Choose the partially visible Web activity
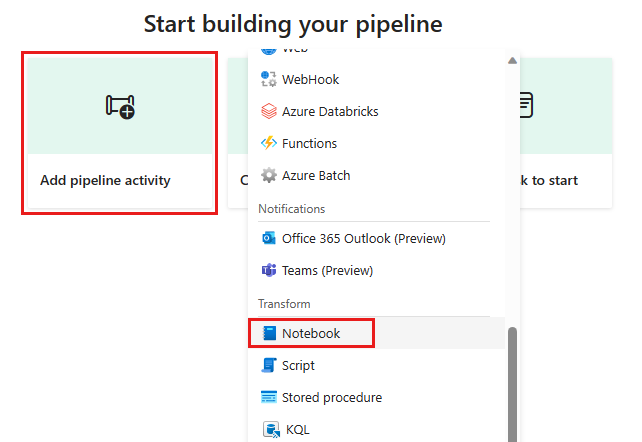The image size is (642, 442). click(295, 50)
